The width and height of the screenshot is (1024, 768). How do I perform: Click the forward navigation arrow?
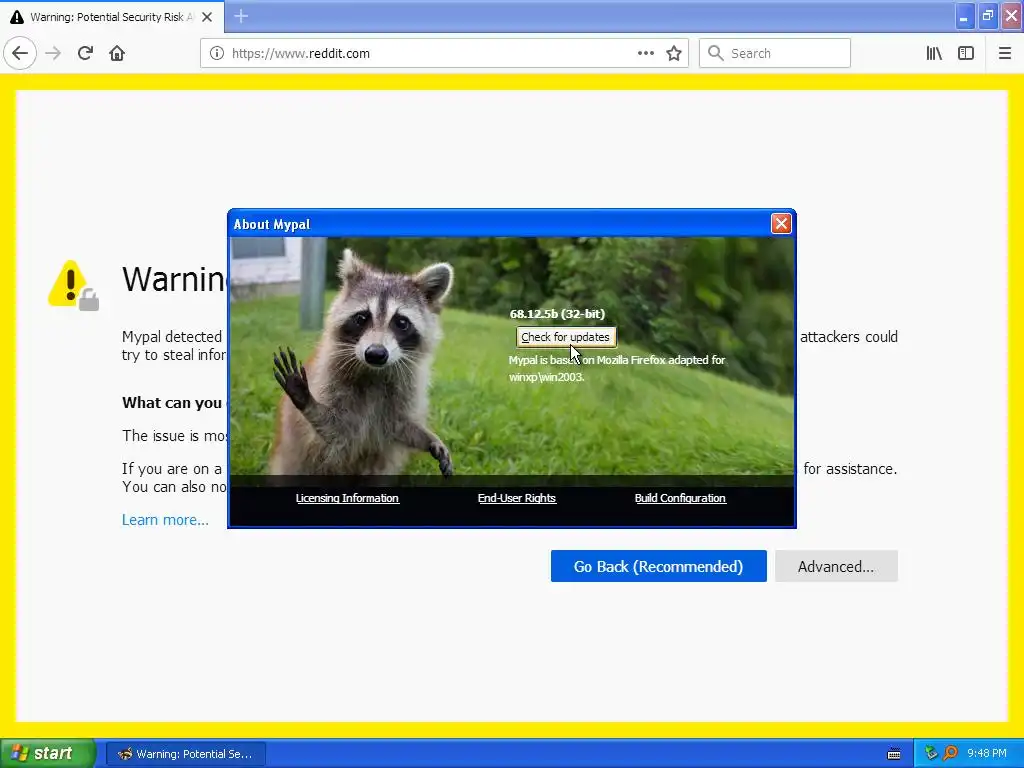(x=53, y=53)
